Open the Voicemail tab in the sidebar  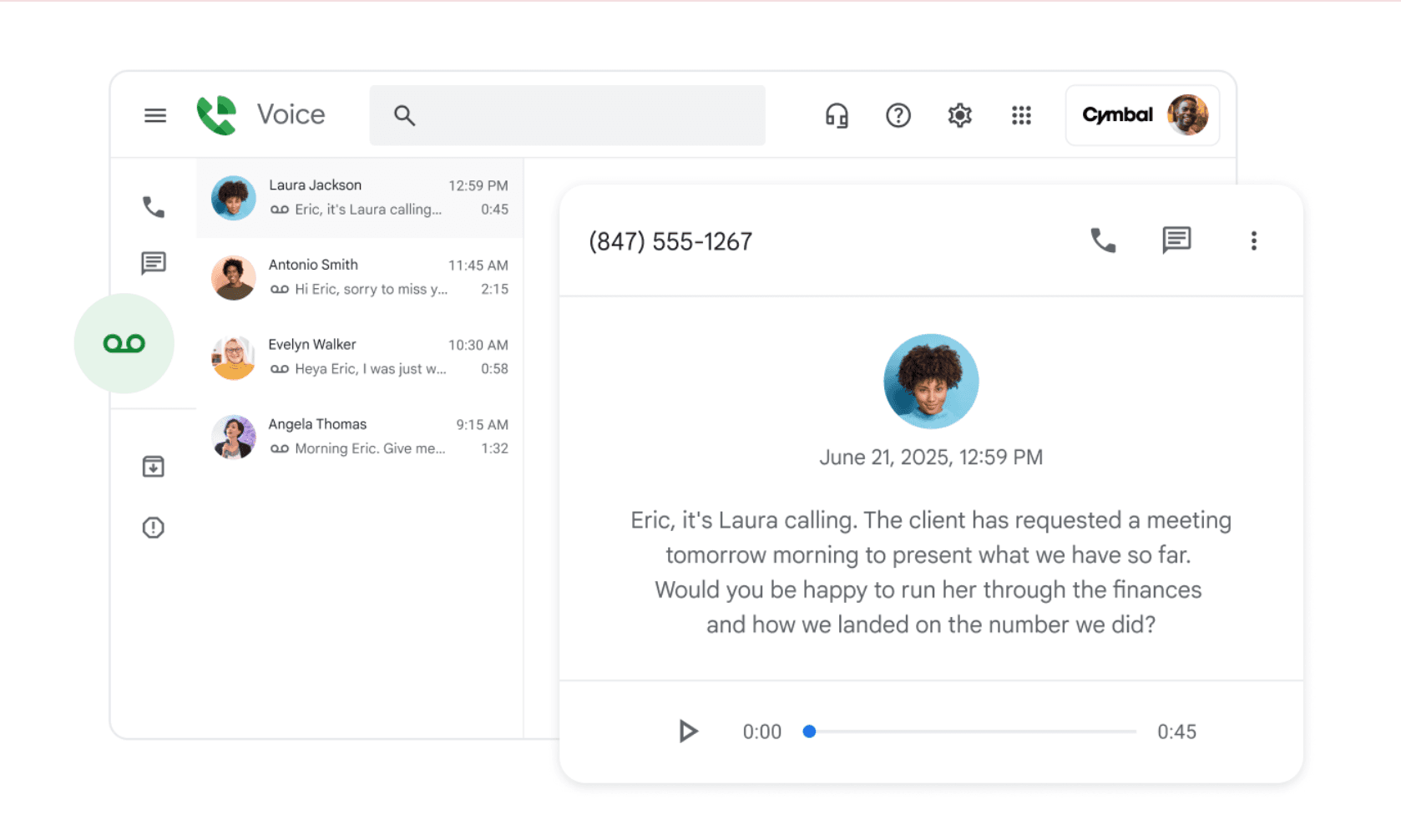[124, 342]
